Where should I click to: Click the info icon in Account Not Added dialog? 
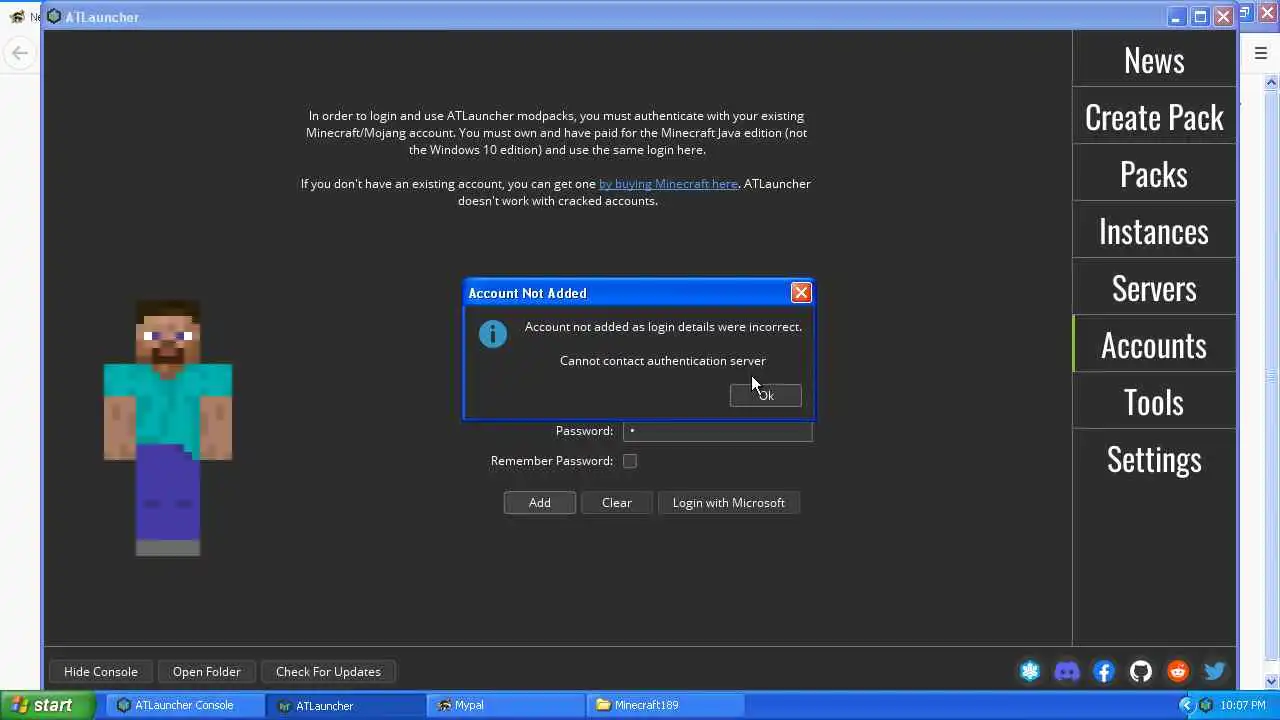click(x=493, y=334)
